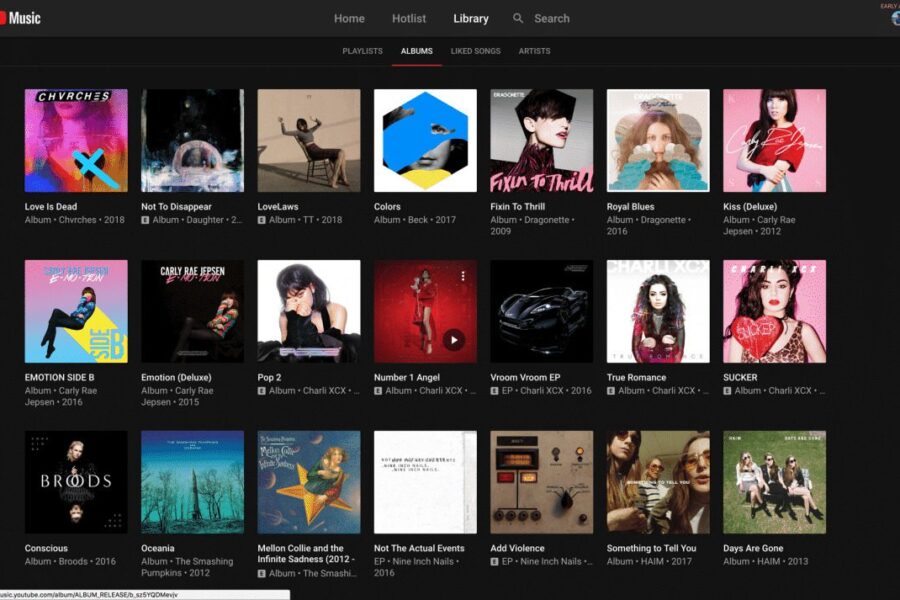Viewport: 900px width, 600px height.
Task: Open the LoveLaws album cover
Action: click(309, 140)
